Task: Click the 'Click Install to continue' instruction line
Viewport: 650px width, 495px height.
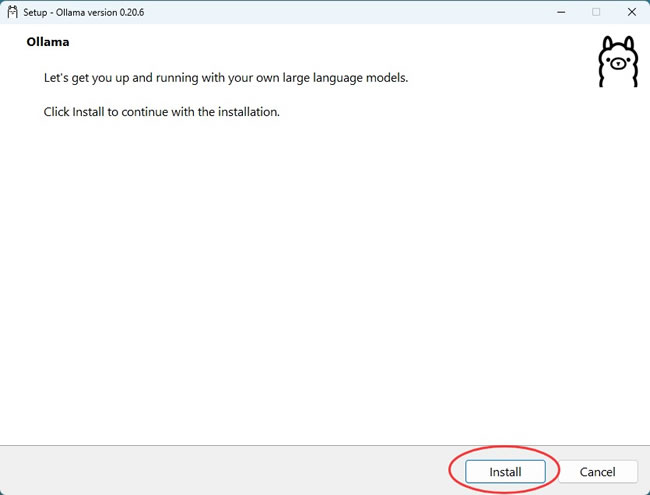Action: coord(161,111)
